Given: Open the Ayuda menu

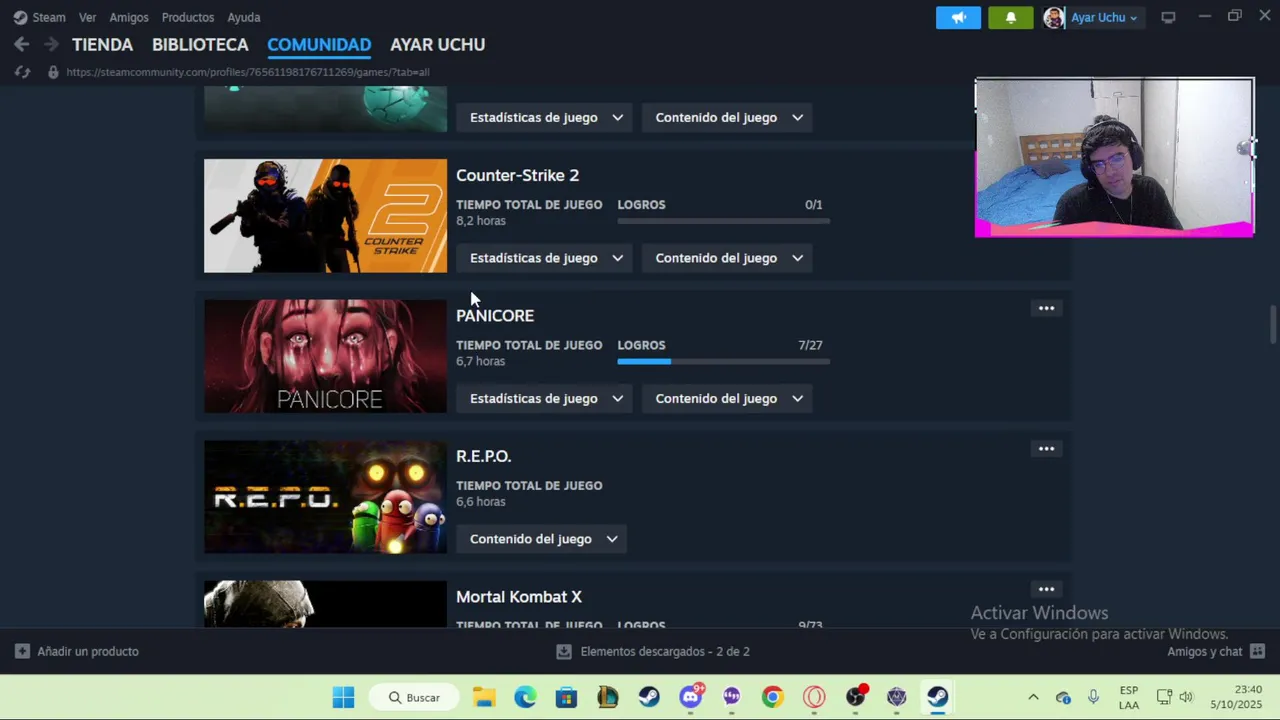Looking at the screenshot, I should [244, 17].
